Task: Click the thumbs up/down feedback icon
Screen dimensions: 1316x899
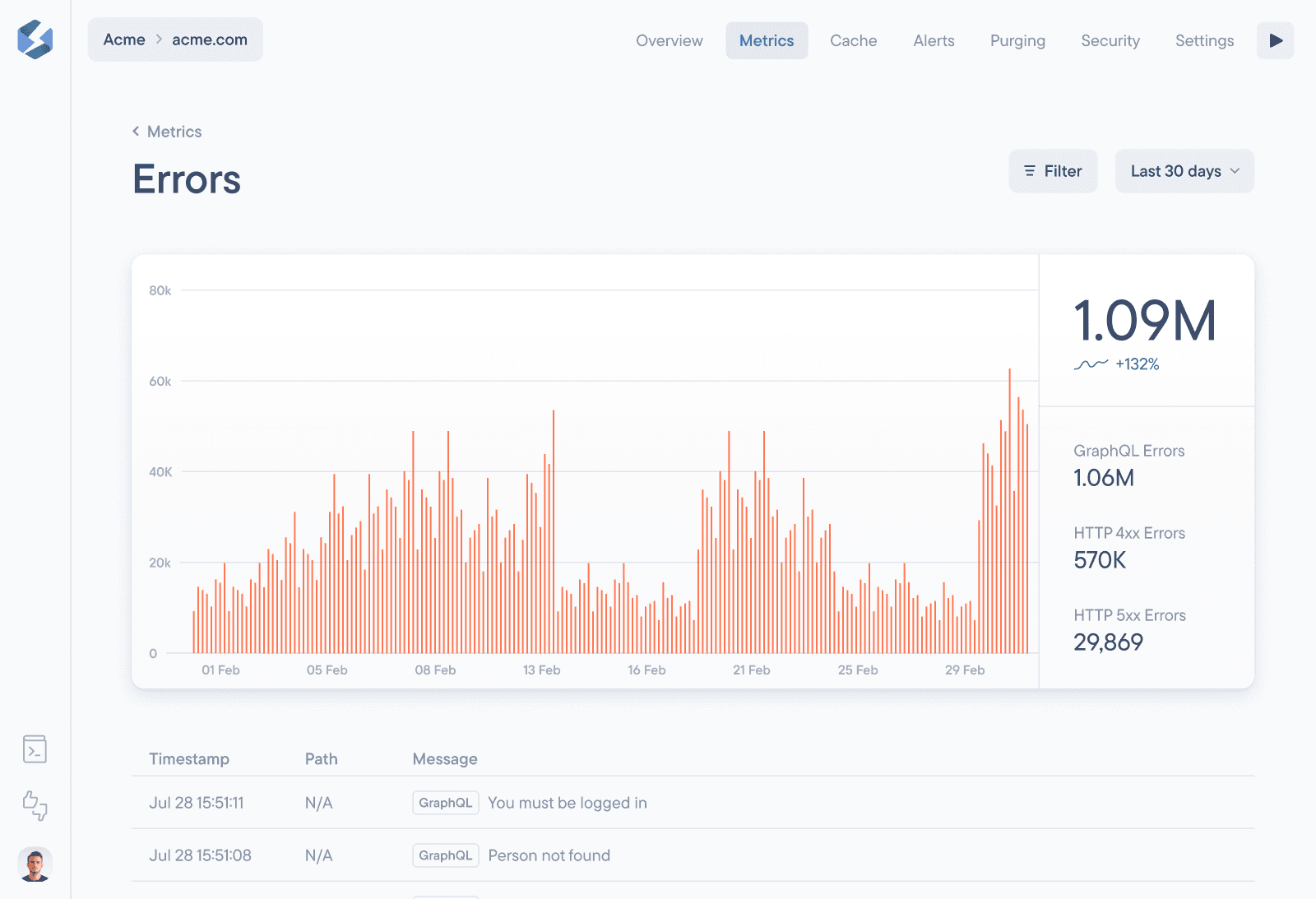Action: pyautogui.click(x=35, y=805)
